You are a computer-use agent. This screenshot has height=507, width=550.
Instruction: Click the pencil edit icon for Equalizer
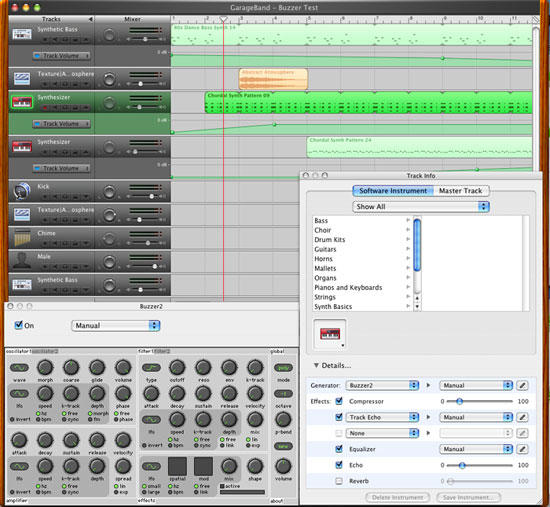pyautogui.click(x=522, y=449)
